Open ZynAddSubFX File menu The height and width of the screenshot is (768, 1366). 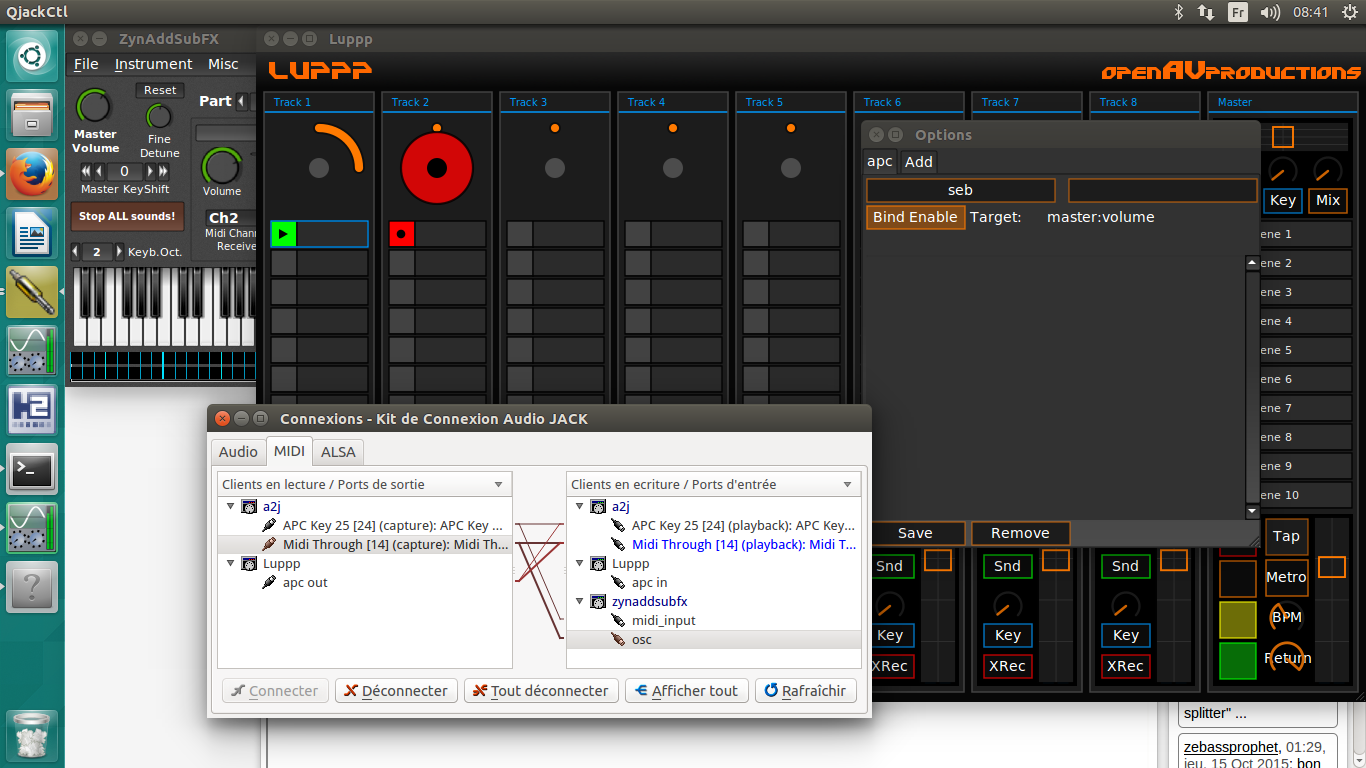coord(87,64)
